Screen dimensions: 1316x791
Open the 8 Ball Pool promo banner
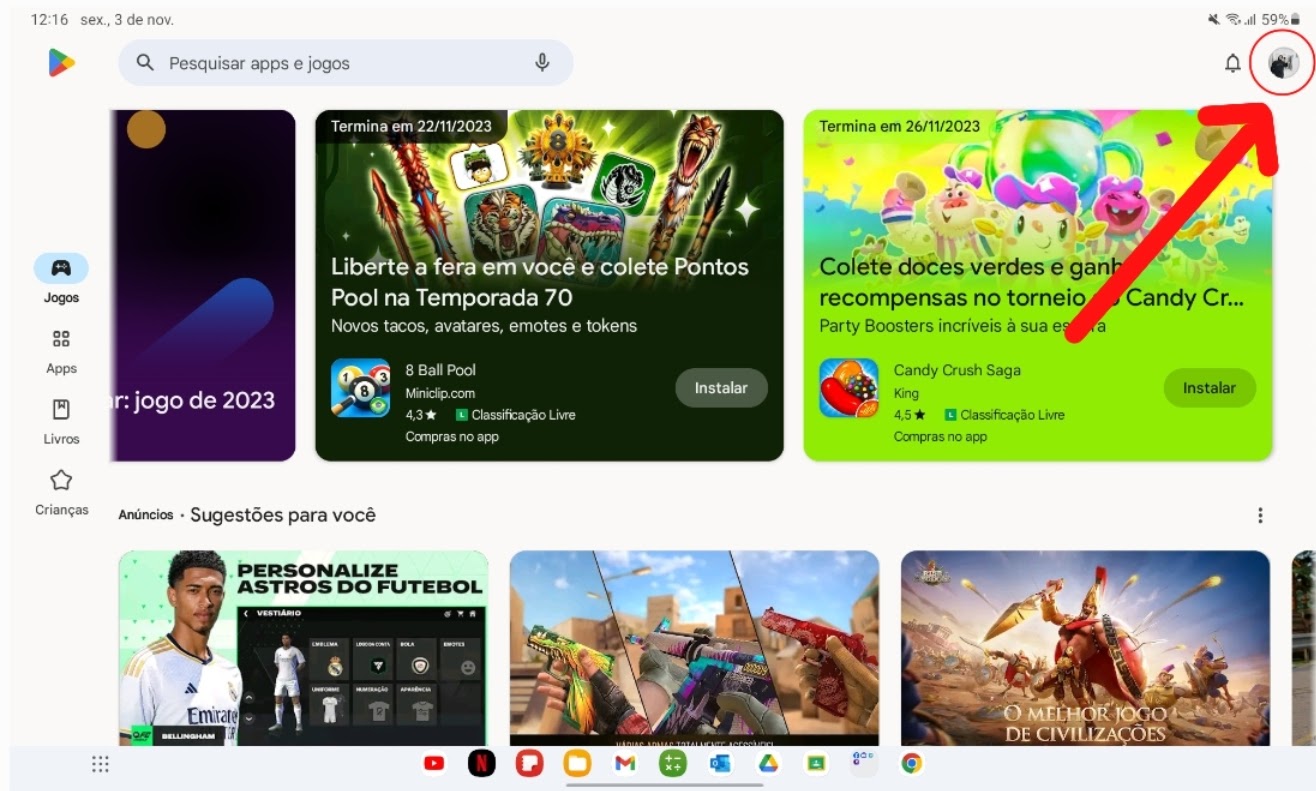point(549,285)
